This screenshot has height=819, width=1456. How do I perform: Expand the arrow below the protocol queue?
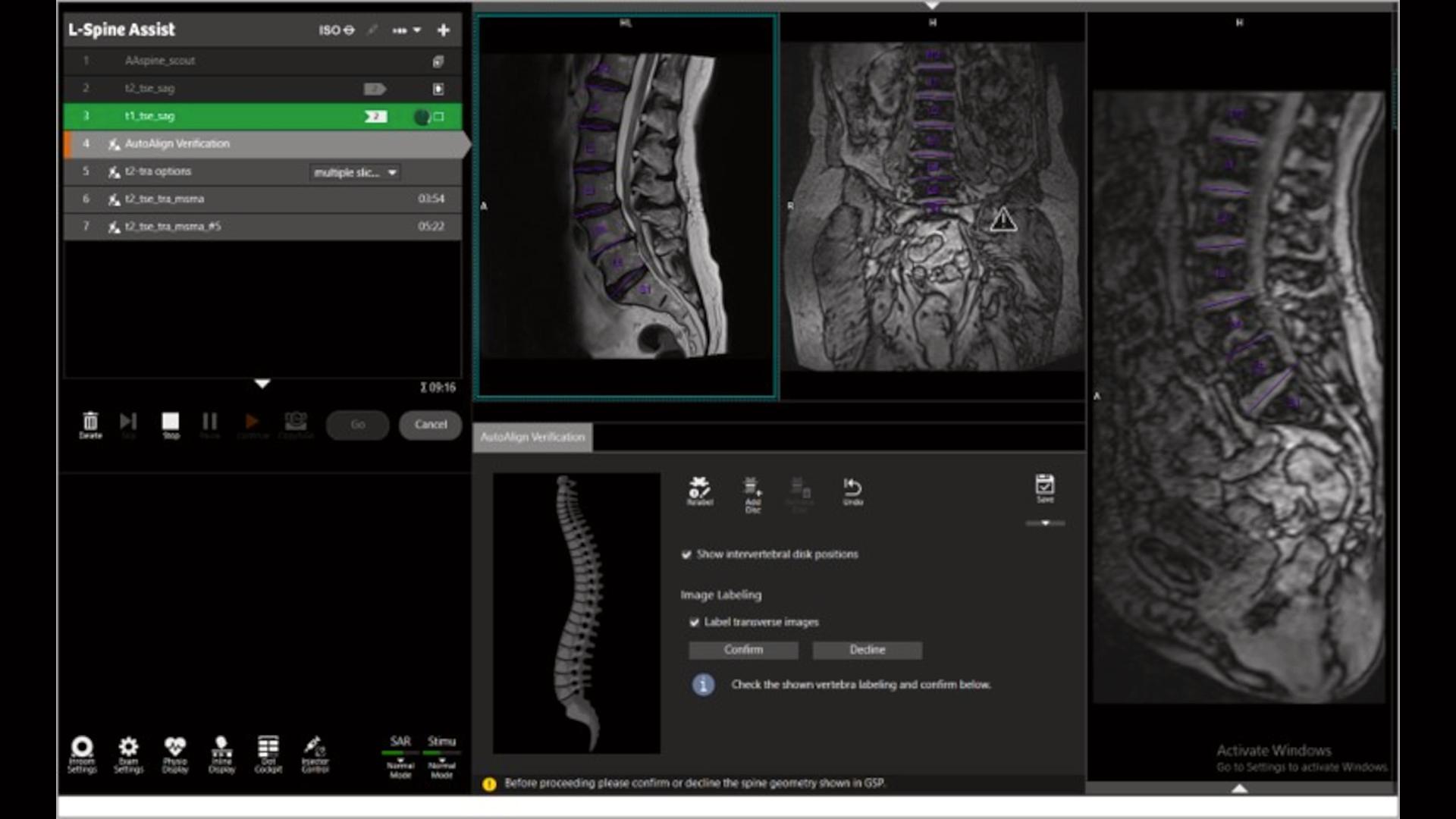click(262, 384)
